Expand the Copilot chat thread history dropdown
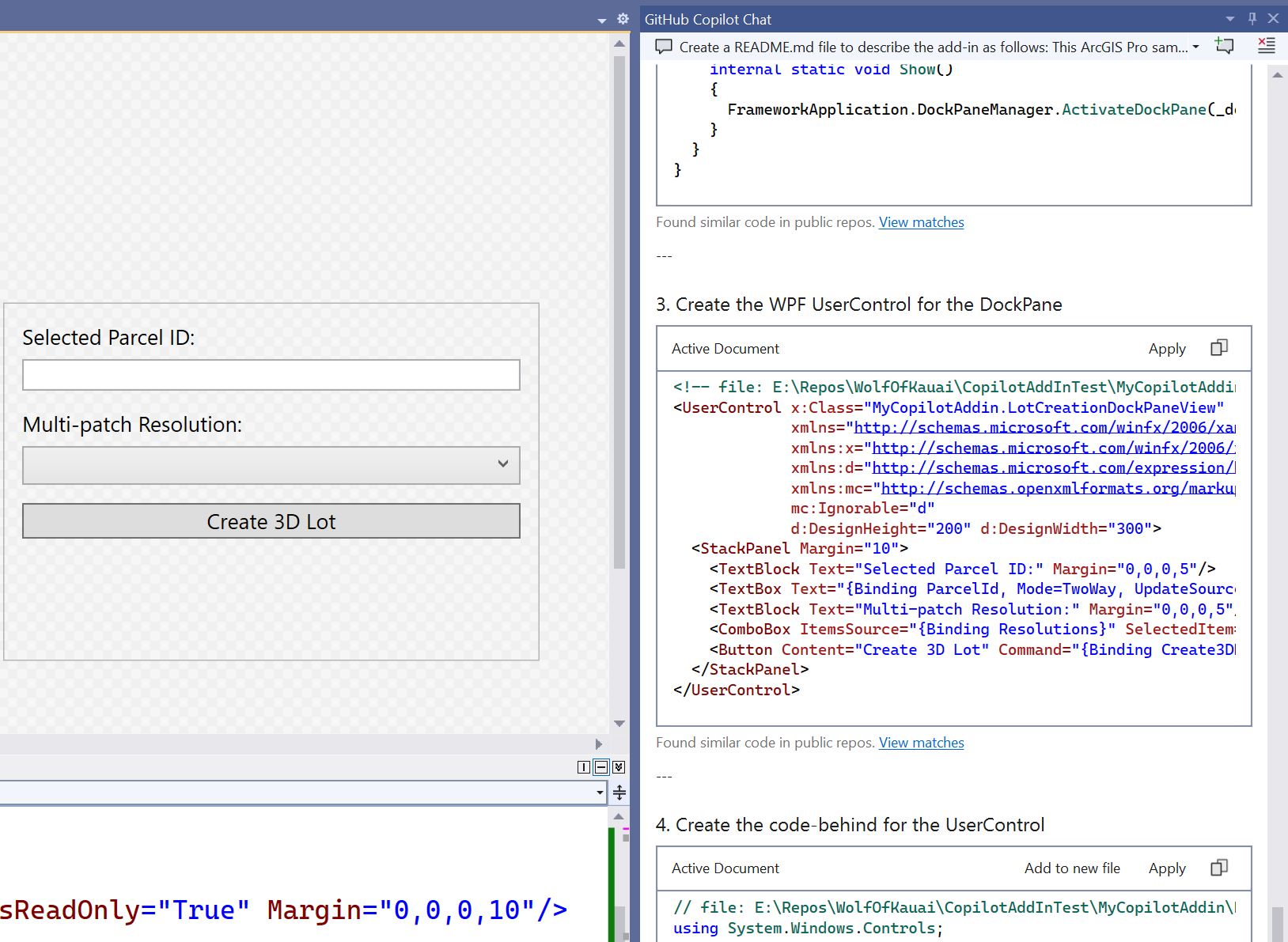Screen dimensions: 1288x942 pyautogui.click(x=1196, y=47)
